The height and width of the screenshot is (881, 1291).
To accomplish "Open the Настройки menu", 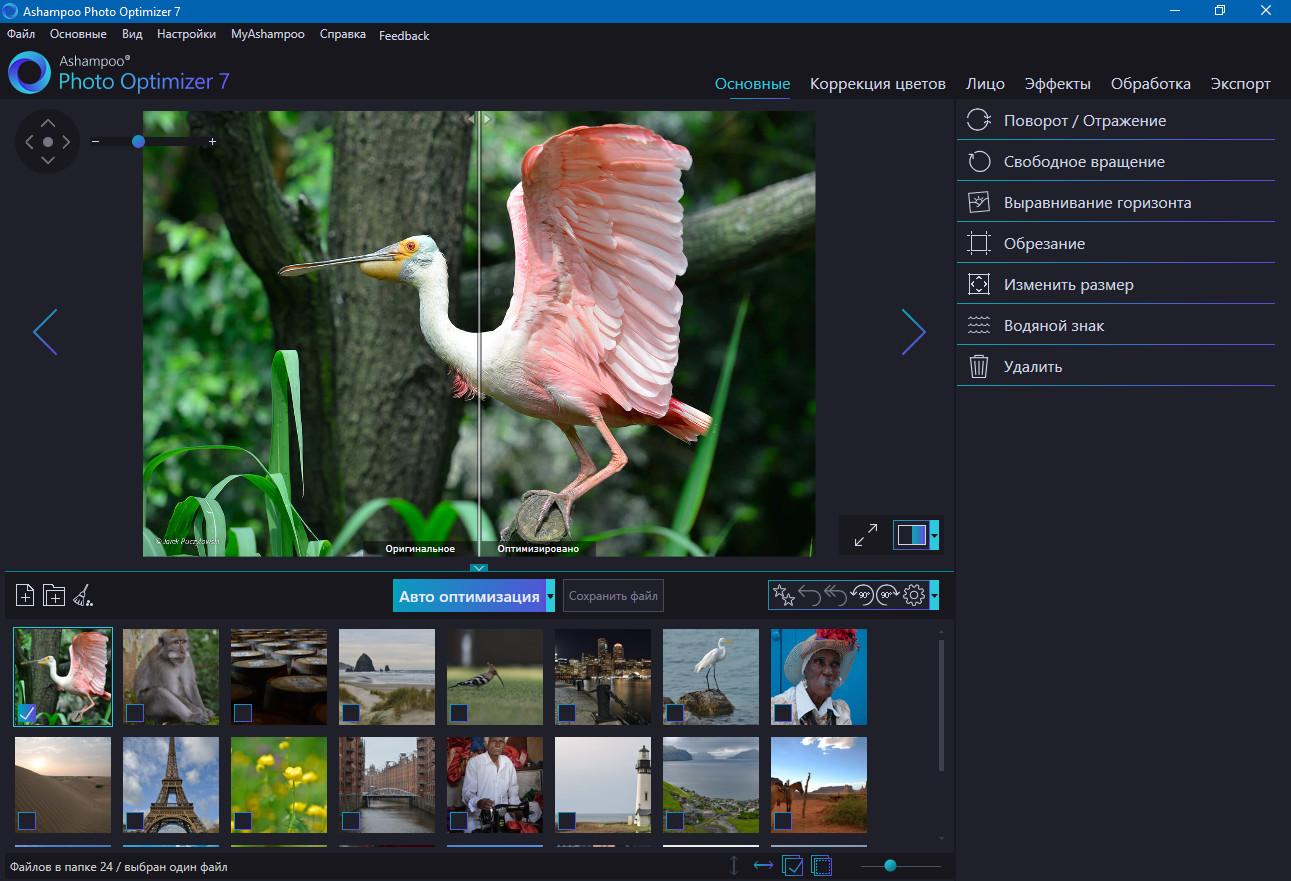I will (x=186, y=34).
